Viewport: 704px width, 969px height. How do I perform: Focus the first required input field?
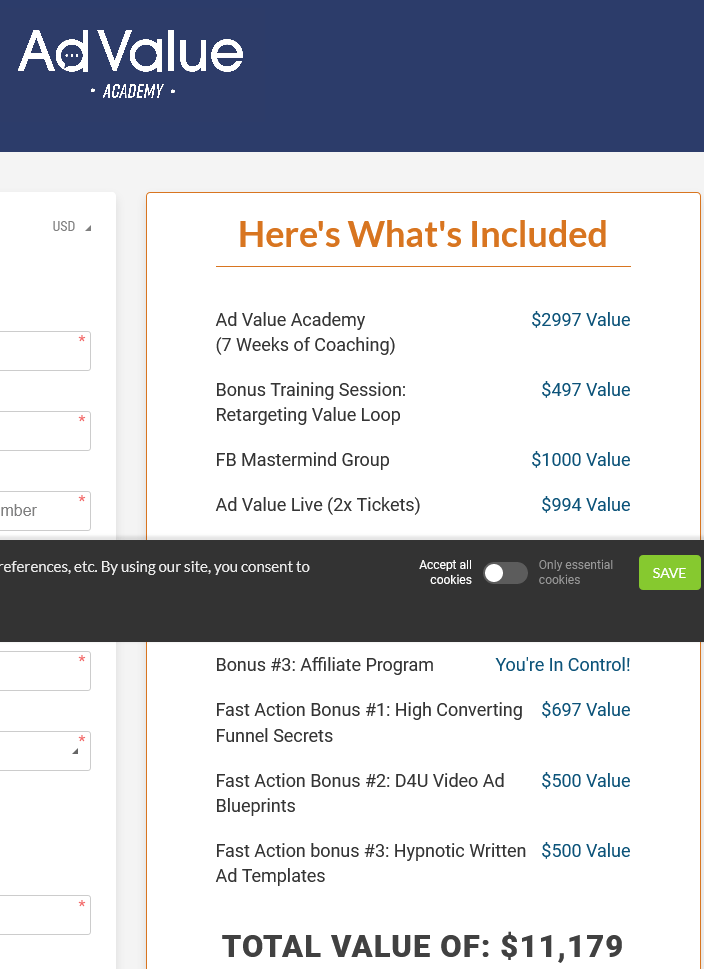click(45, 351)
